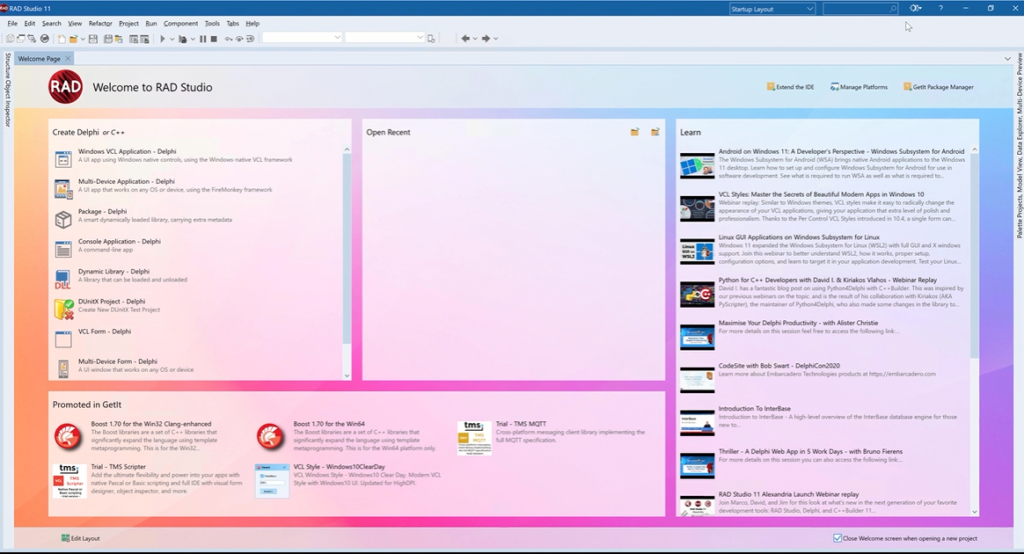Open the Android on Windows 11 thumbnail

697,165
